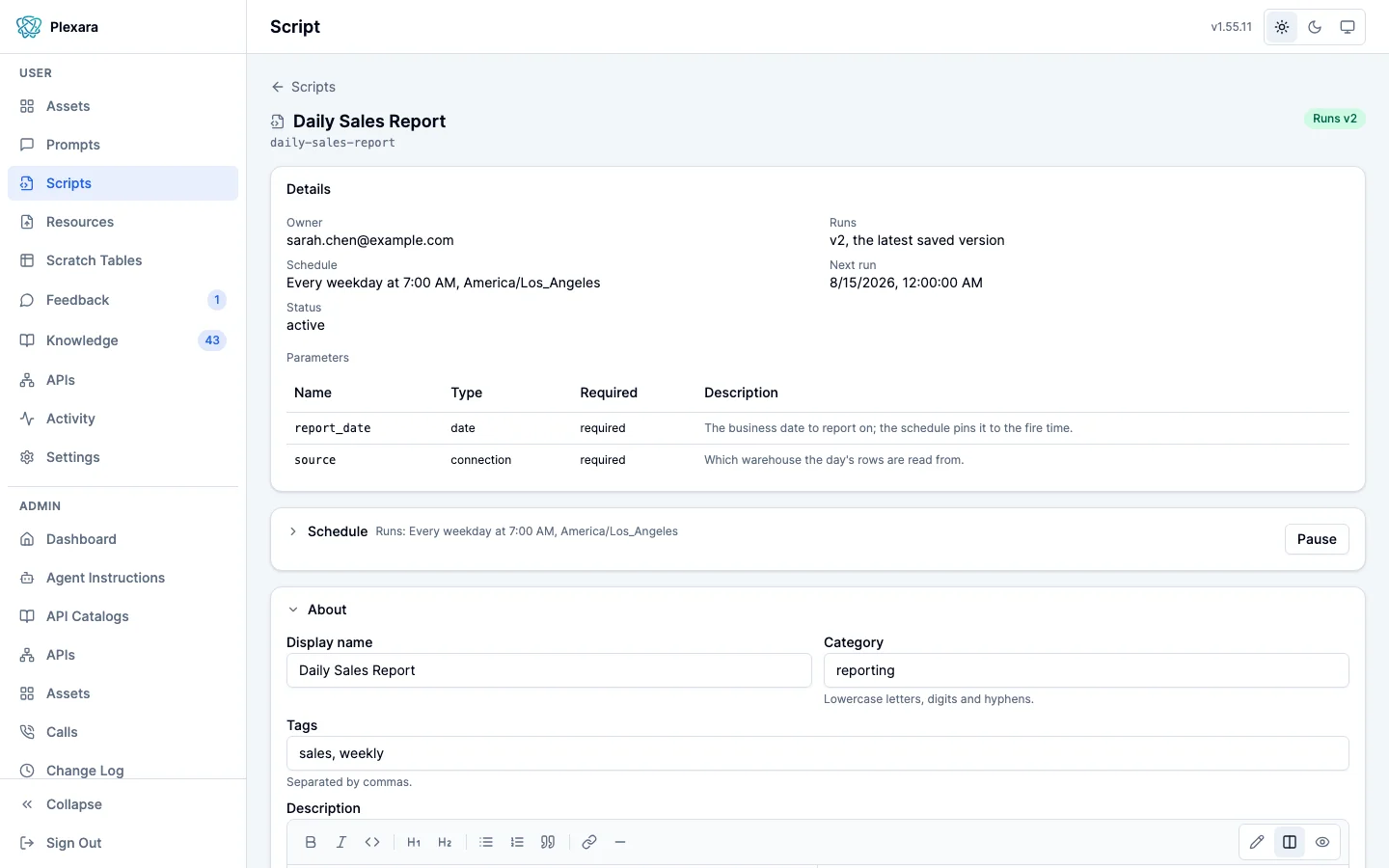Edit the Category field
The width and height of the screenshot is (1389, 868).
coord(1086,670)
